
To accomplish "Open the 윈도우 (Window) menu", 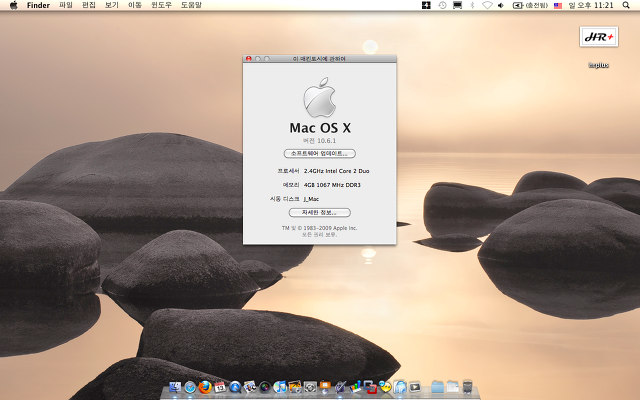I will [161, 5].
